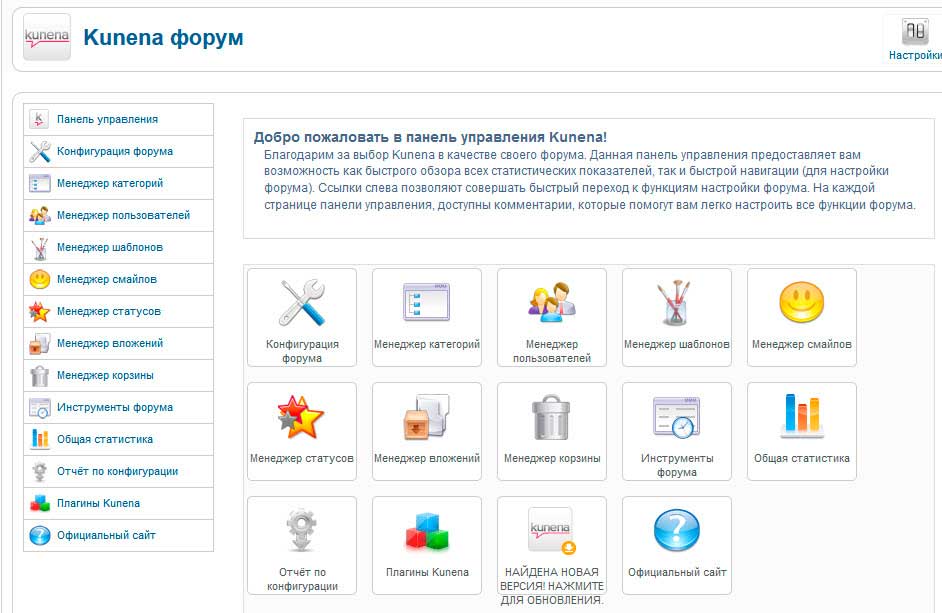942x613 pixels.
Task: Click the Панель управления icon in the sidebar
Action: click(40, 119)
